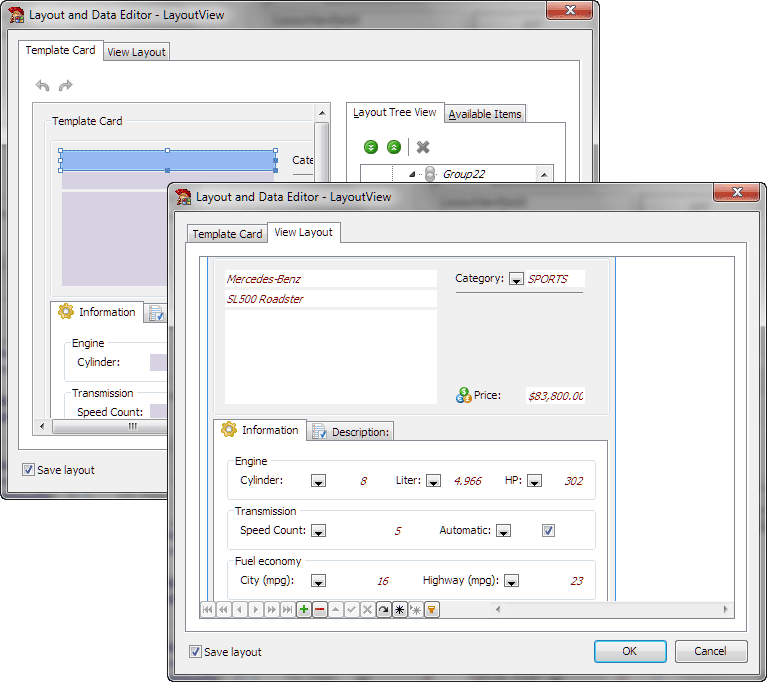
Task: Click the Group22 node icon
Action: click(430, 174)
